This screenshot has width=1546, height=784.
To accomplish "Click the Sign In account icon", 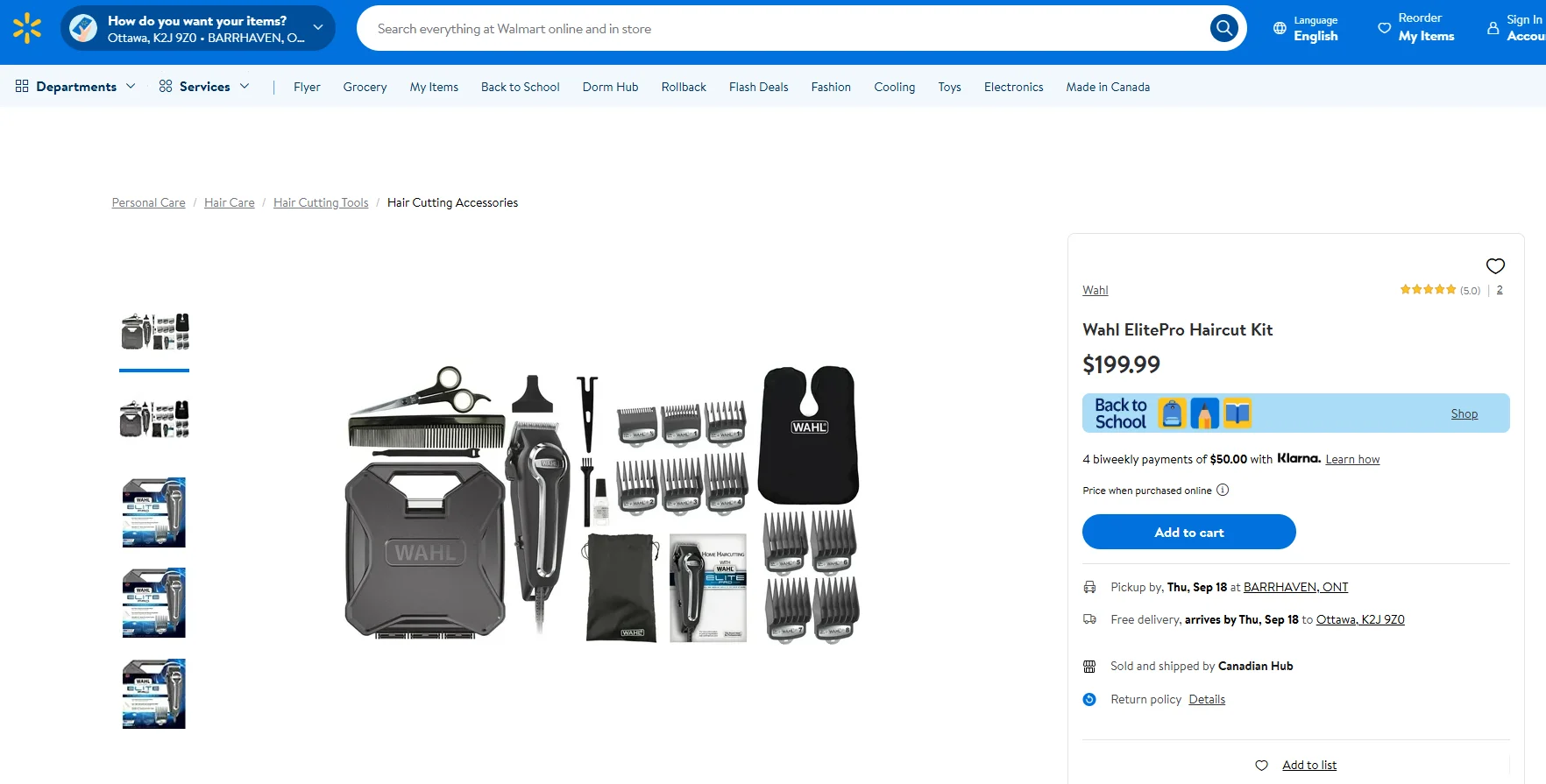I will (x=1493, y=28).
